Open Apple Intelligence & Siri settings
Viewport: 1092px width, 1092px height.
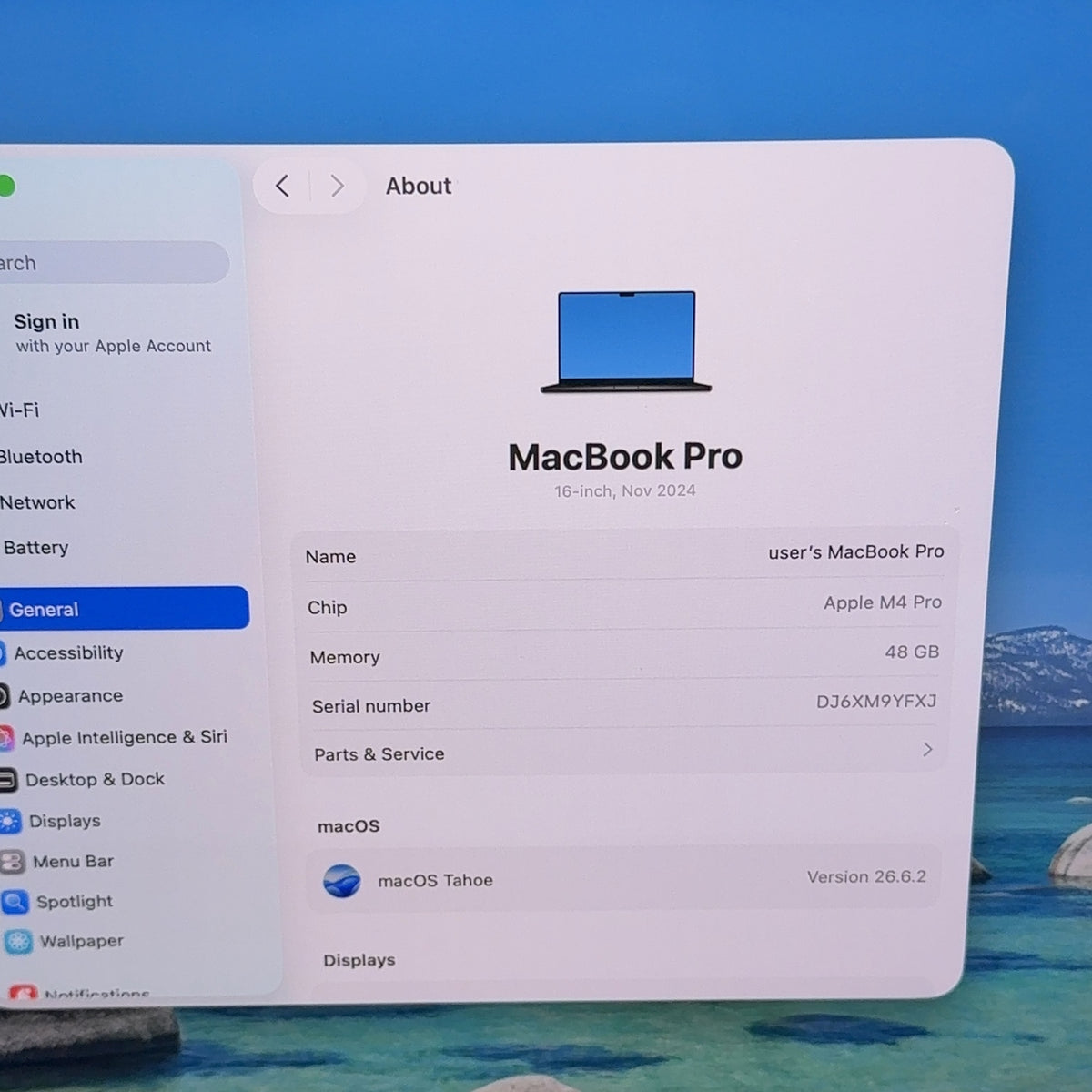coord(125,737)
